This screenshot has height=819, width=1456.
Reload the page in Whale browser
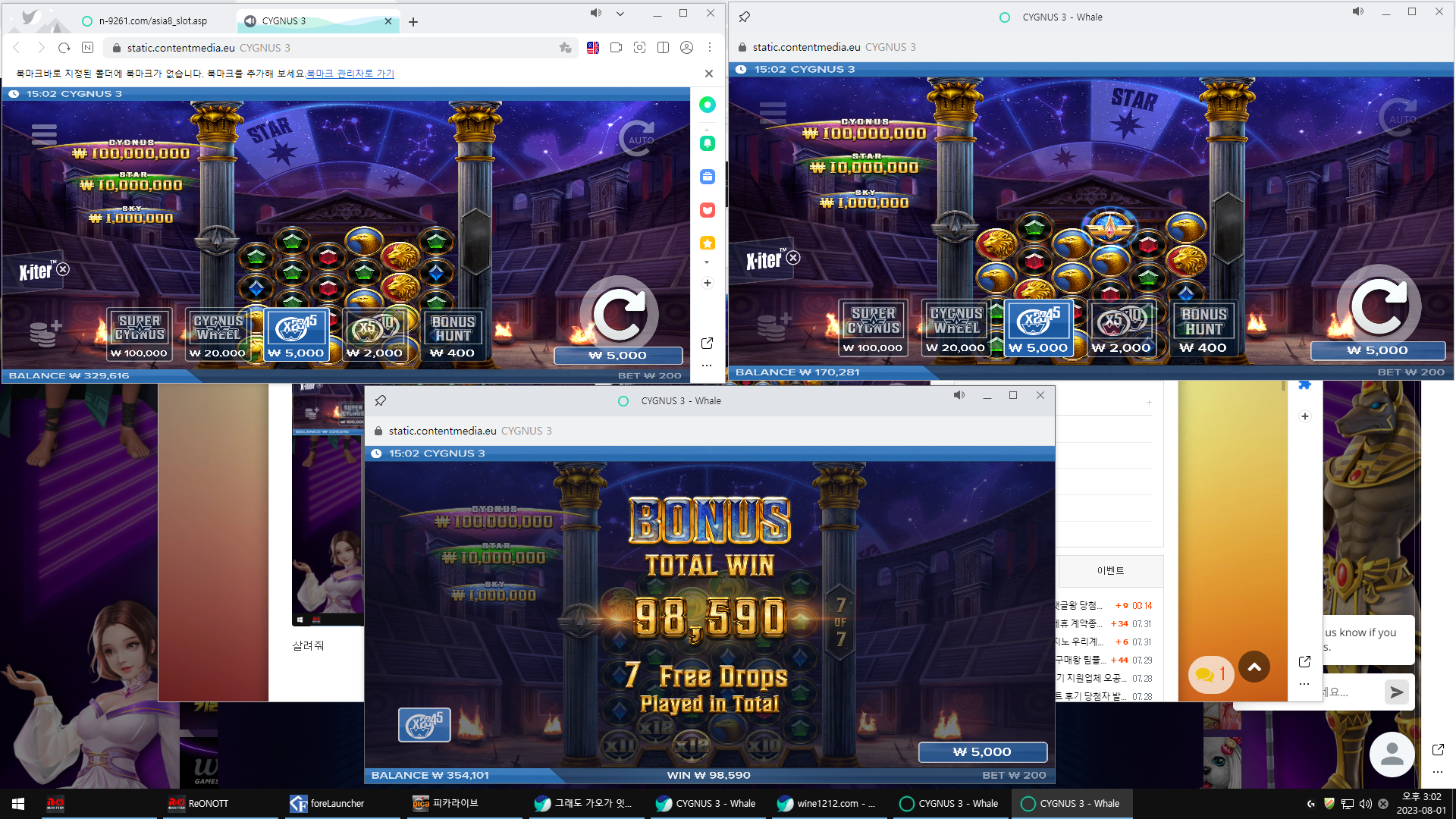[x=64, y=48]
